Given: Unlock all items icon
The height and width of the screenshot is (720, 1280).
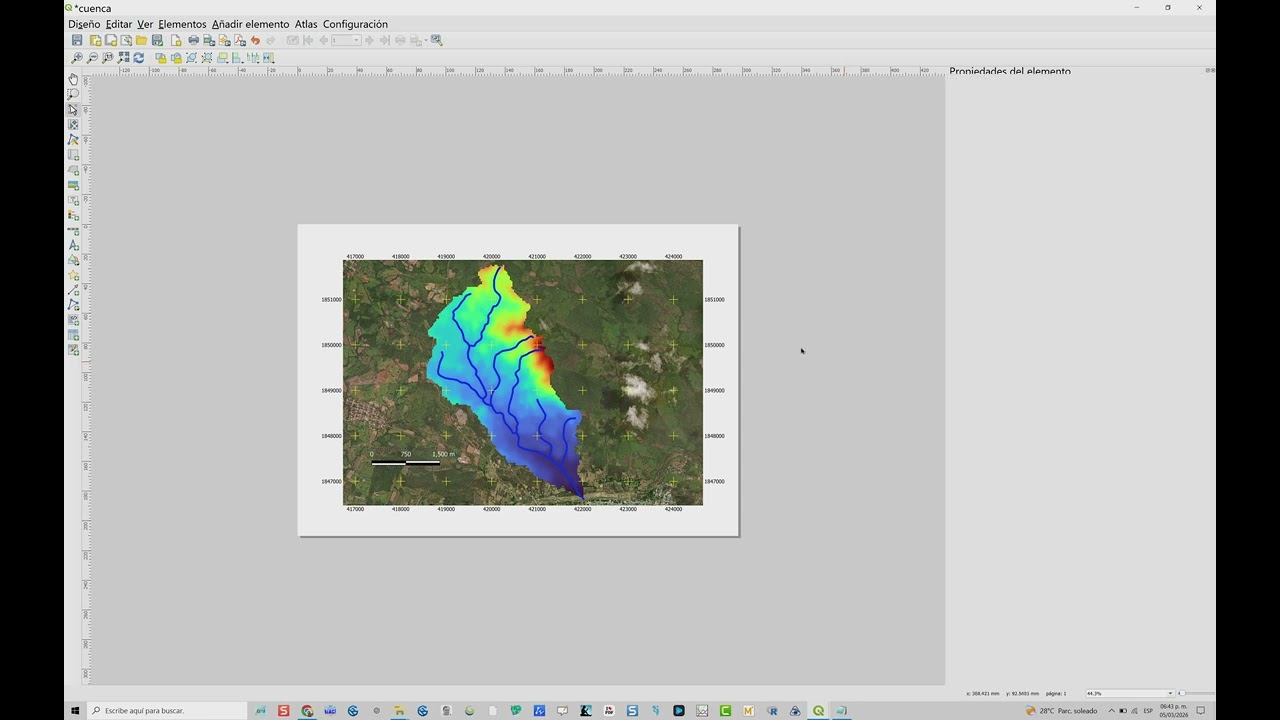Looking at the screenshot, I should click(x=176, y=58).
